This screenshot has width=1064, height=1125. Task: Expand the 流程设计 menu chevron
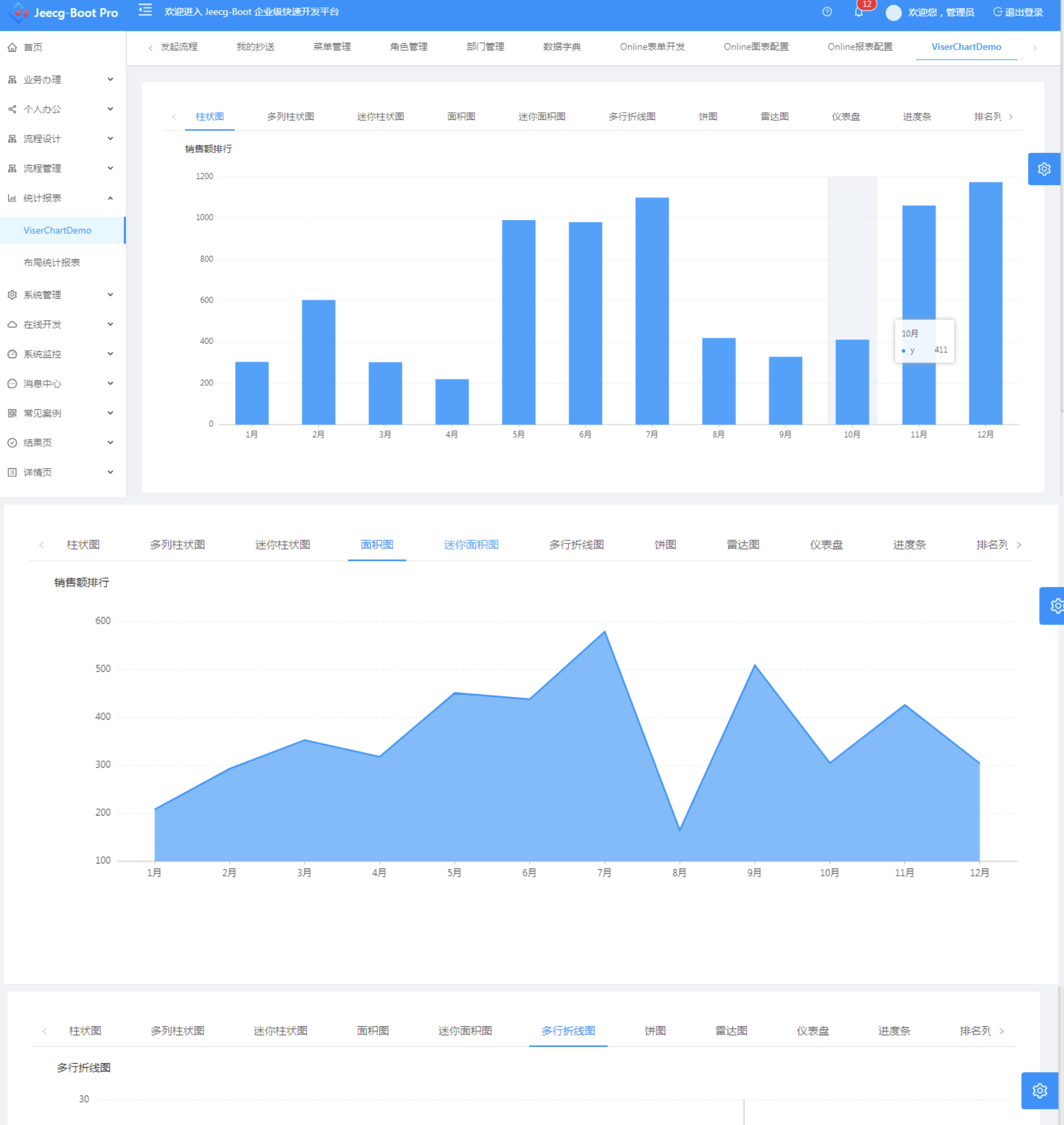click(x=110, y=138)
